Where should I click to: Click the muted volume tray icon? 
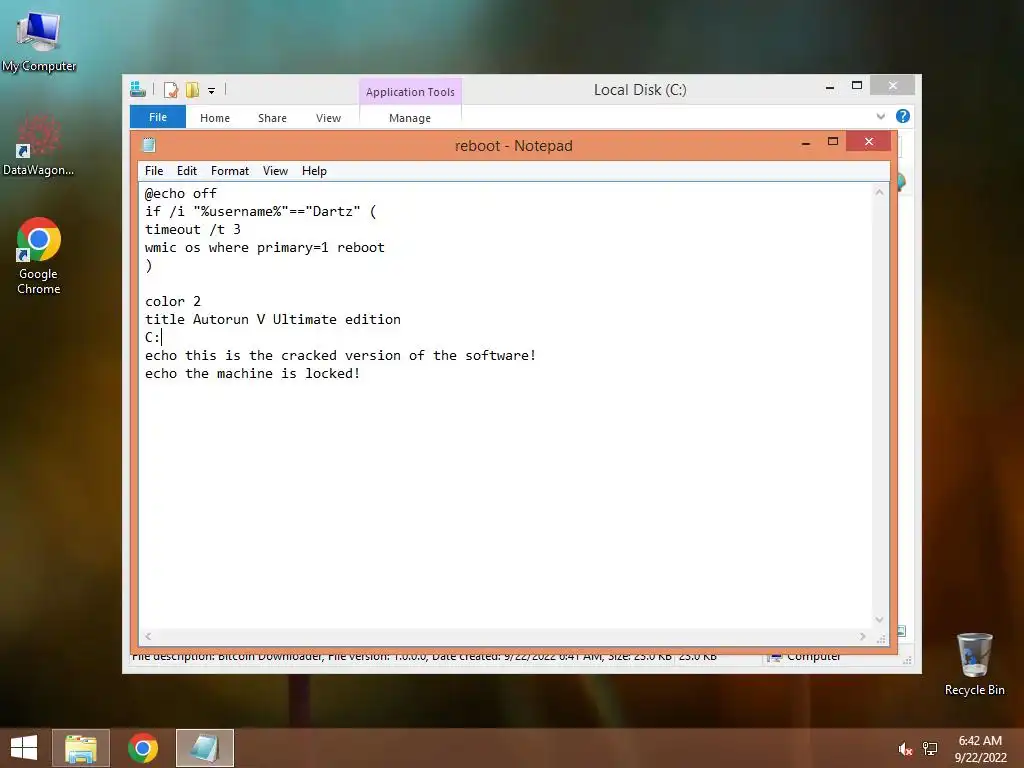pos(904,749)
